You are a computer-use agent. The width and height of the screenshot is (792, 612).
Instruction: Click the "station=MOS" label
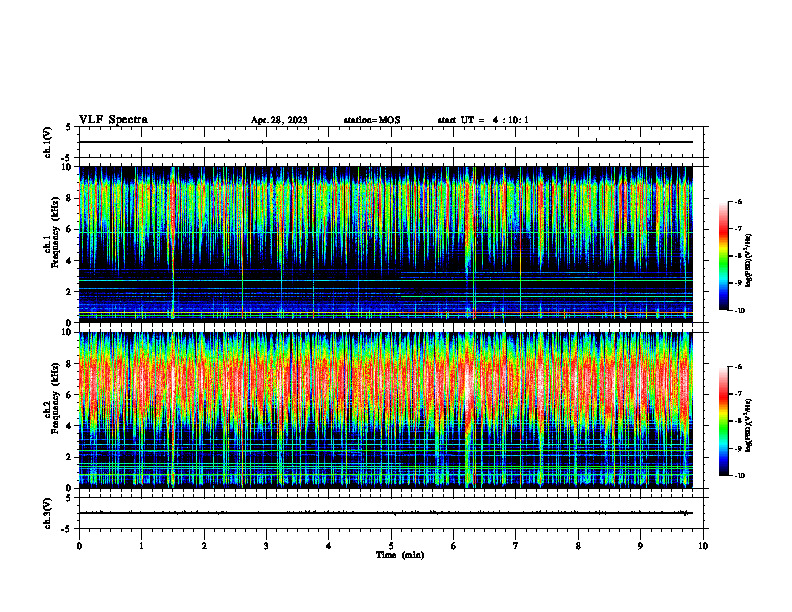(x=372, y=120)
